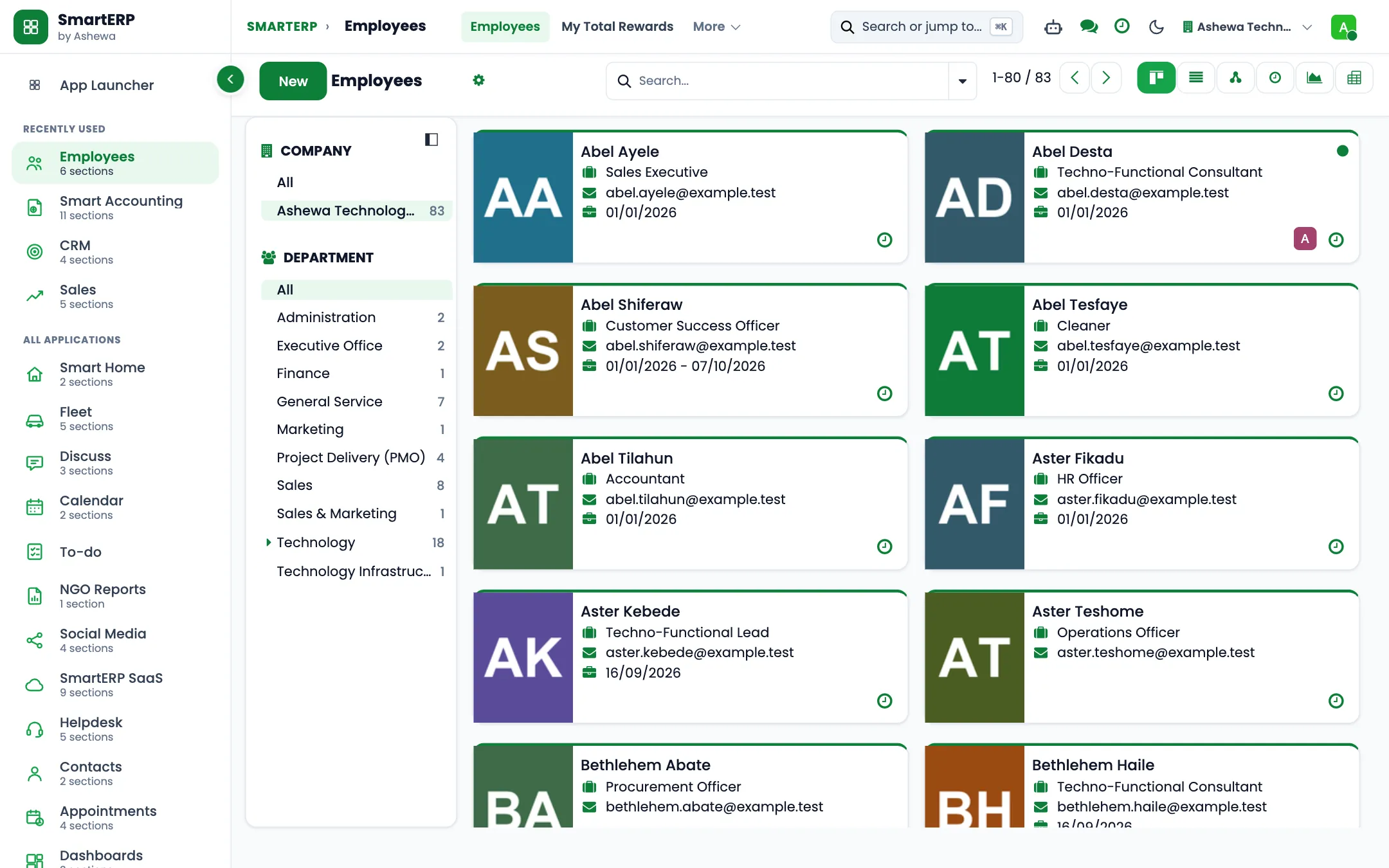Collapse the sidebar with arrow button
This screenshot has height=868, width=1389.
click(230, 79)
